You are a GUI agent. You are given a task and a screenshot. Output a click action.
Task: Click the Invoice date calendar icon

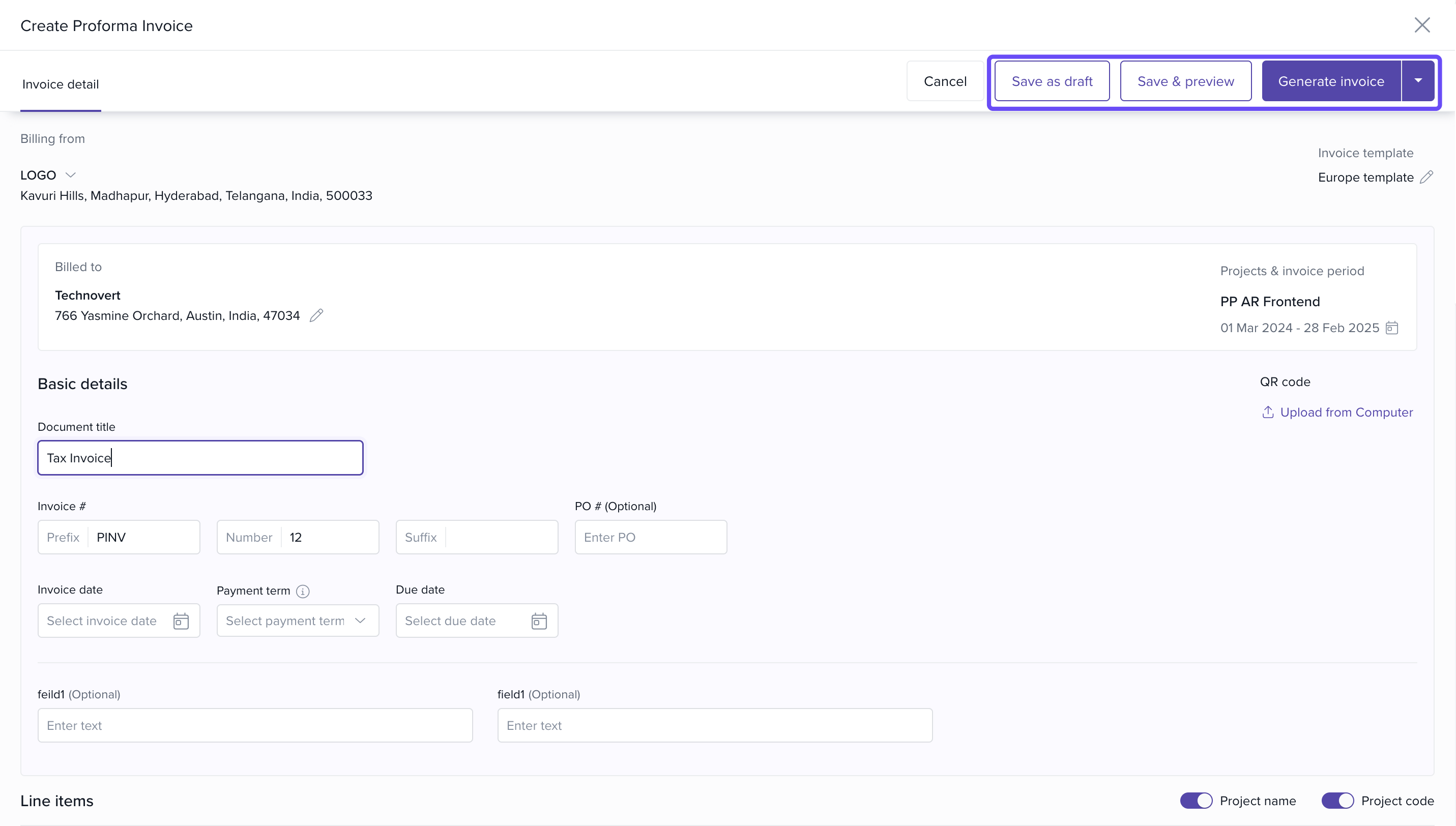tap(181, 621)
